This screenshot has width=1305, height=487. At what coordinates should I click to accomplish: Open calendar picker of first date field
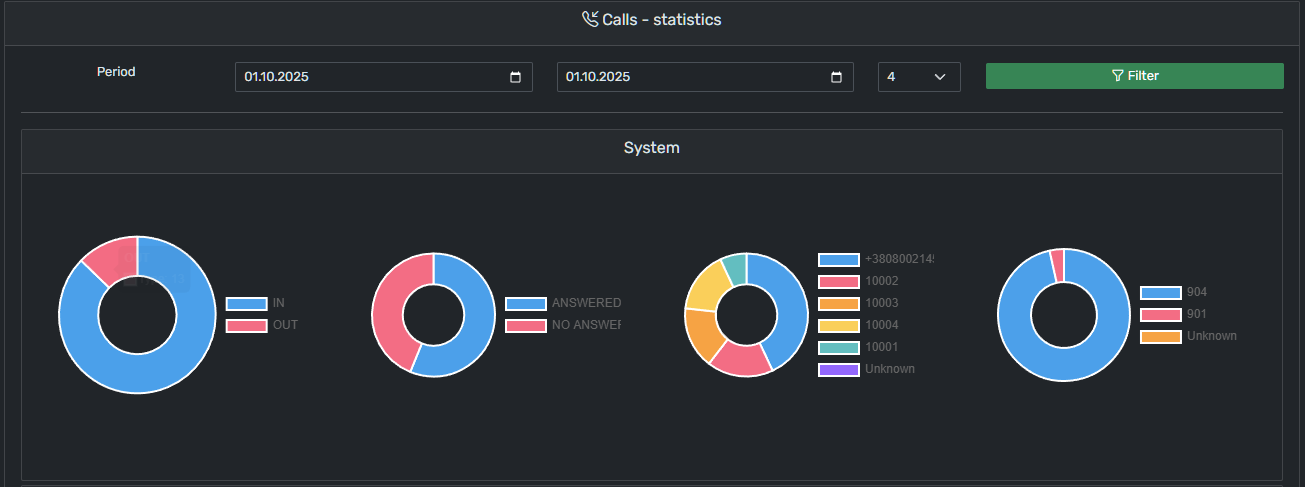pos(515,77)
